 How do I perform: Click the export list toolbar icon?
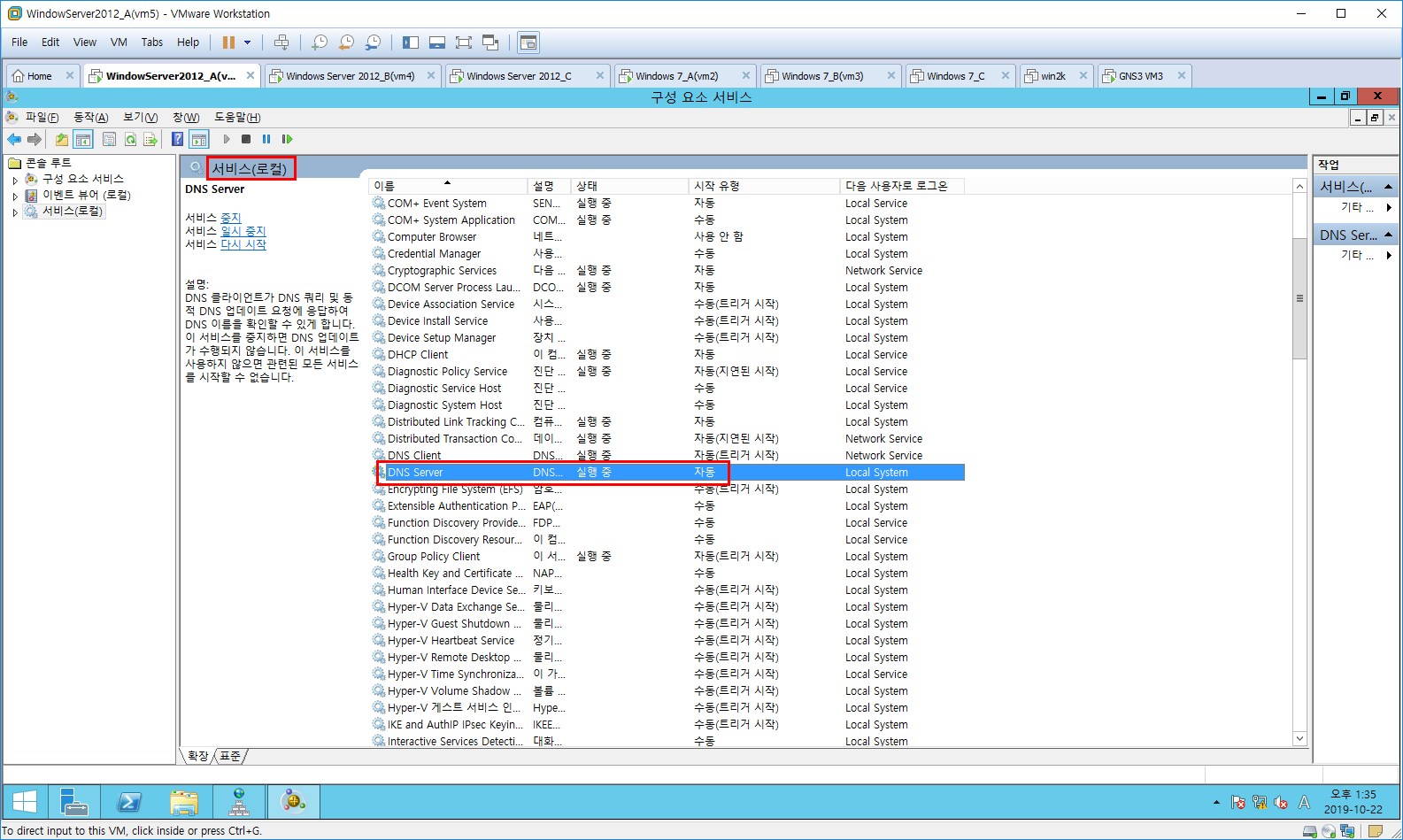point(150,139)
